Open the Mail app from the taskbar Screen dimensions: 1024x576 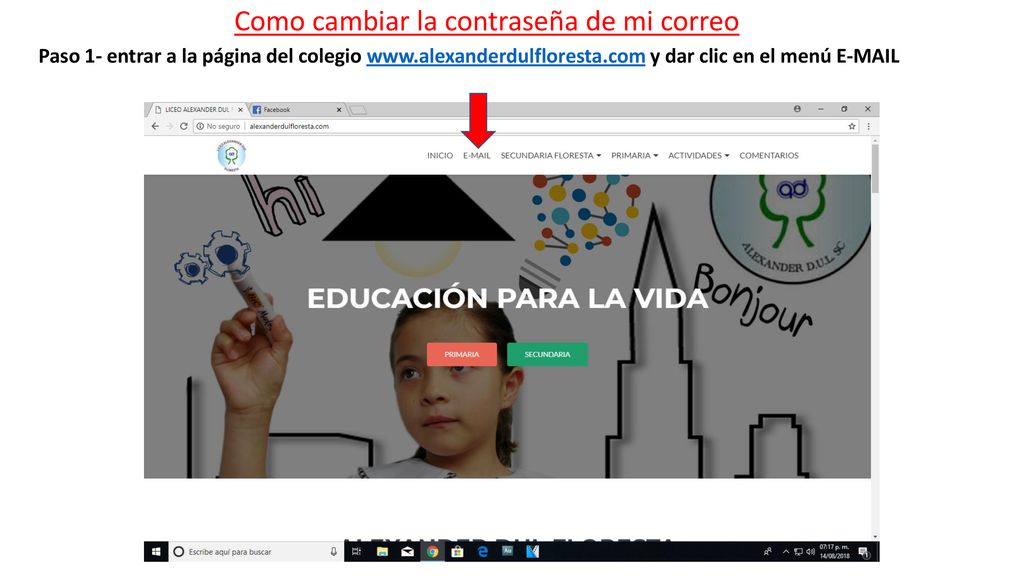point(408,552)
